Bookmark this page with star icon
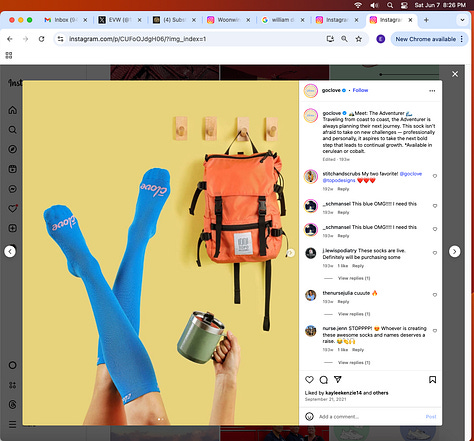Image resolution: width=474 pixels, height=441 pixels. [x=359, y=39]
